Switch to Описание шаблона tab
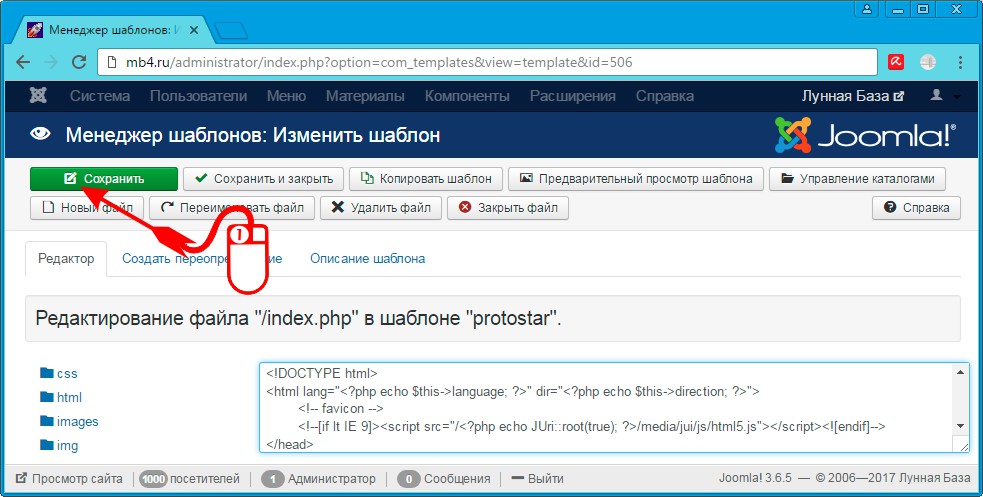 coord(367,258)
